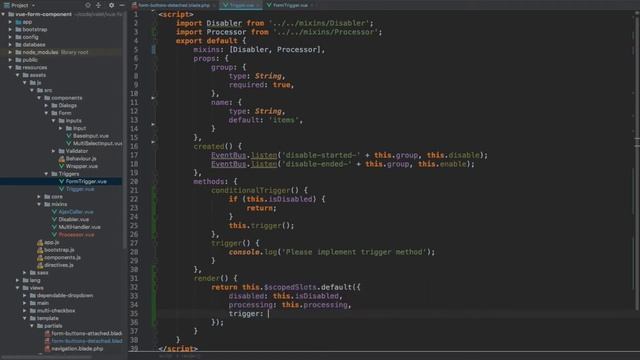Click the 'Please implement trigger method' string
This screenshot has height=360, width=640.
click(354, 252)
